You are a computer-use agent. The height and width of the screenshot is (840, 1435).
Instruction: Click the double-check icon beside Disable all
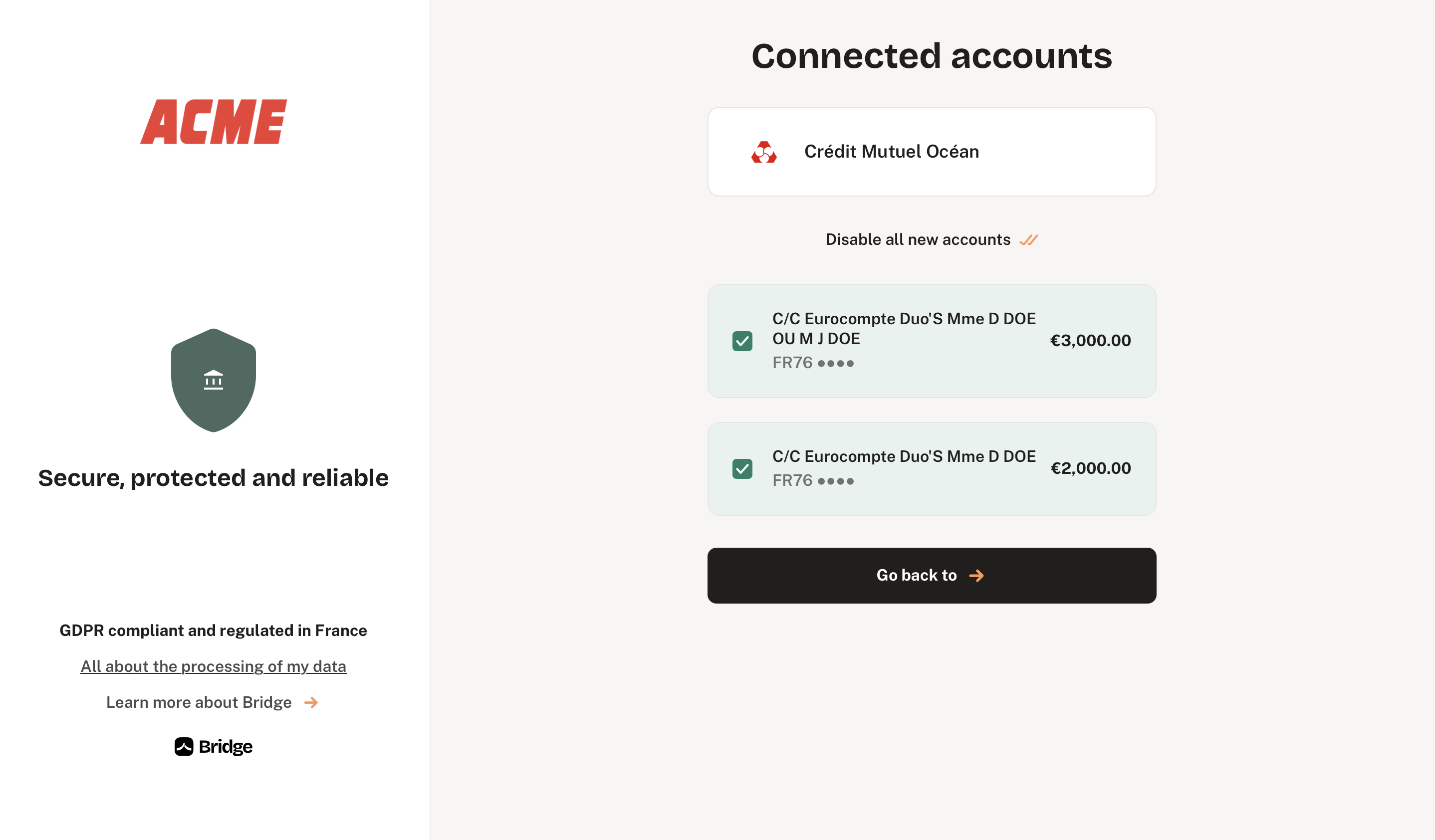(x=1028, y=240)
